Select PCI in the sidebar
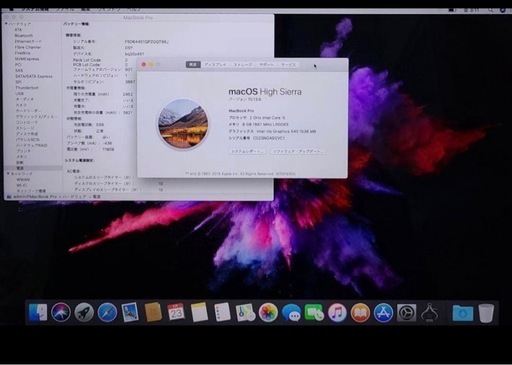 pos(18,65)
